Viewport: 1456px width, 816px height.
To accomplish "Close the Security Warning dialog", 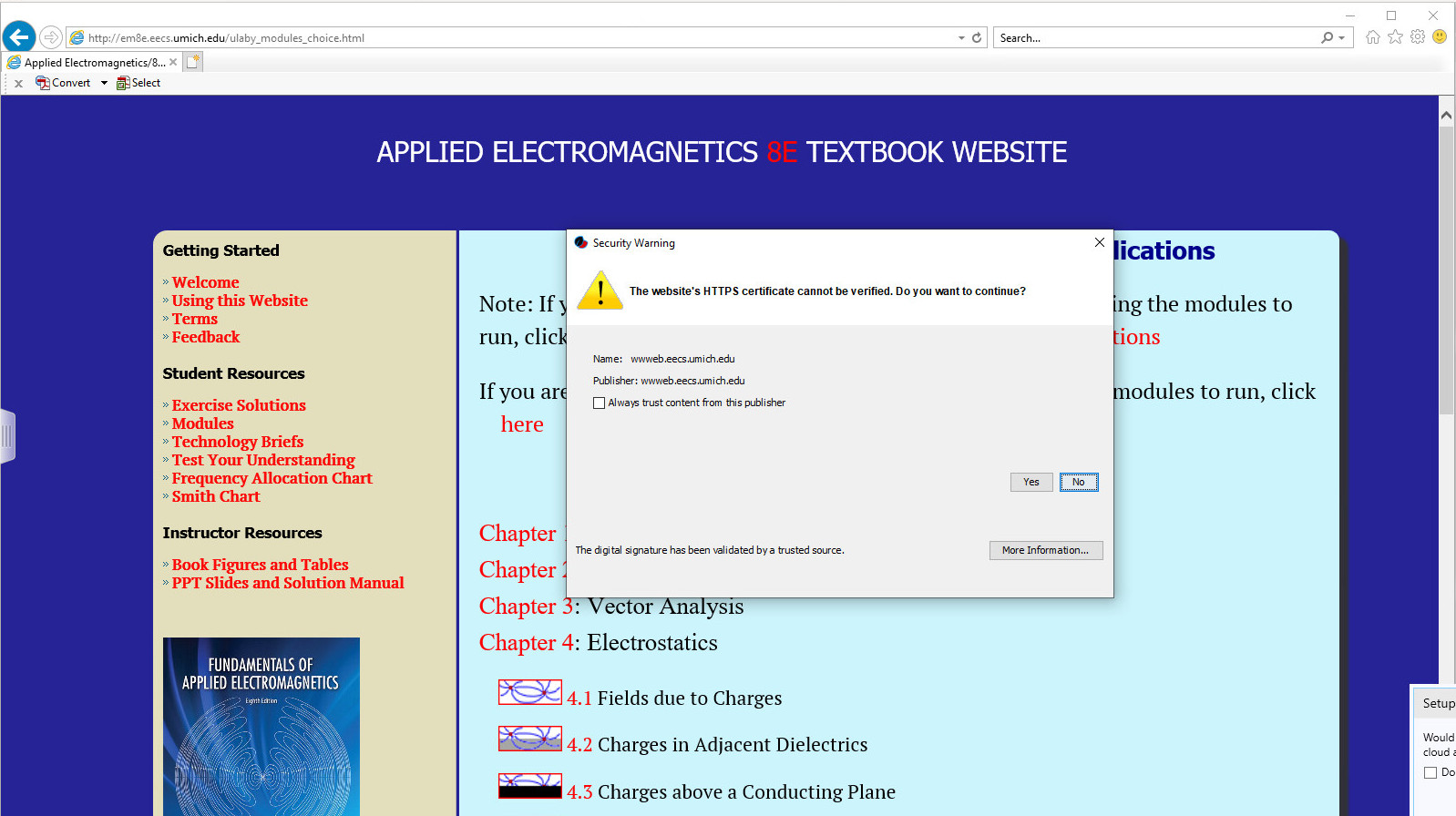I will pos(1099,242).
